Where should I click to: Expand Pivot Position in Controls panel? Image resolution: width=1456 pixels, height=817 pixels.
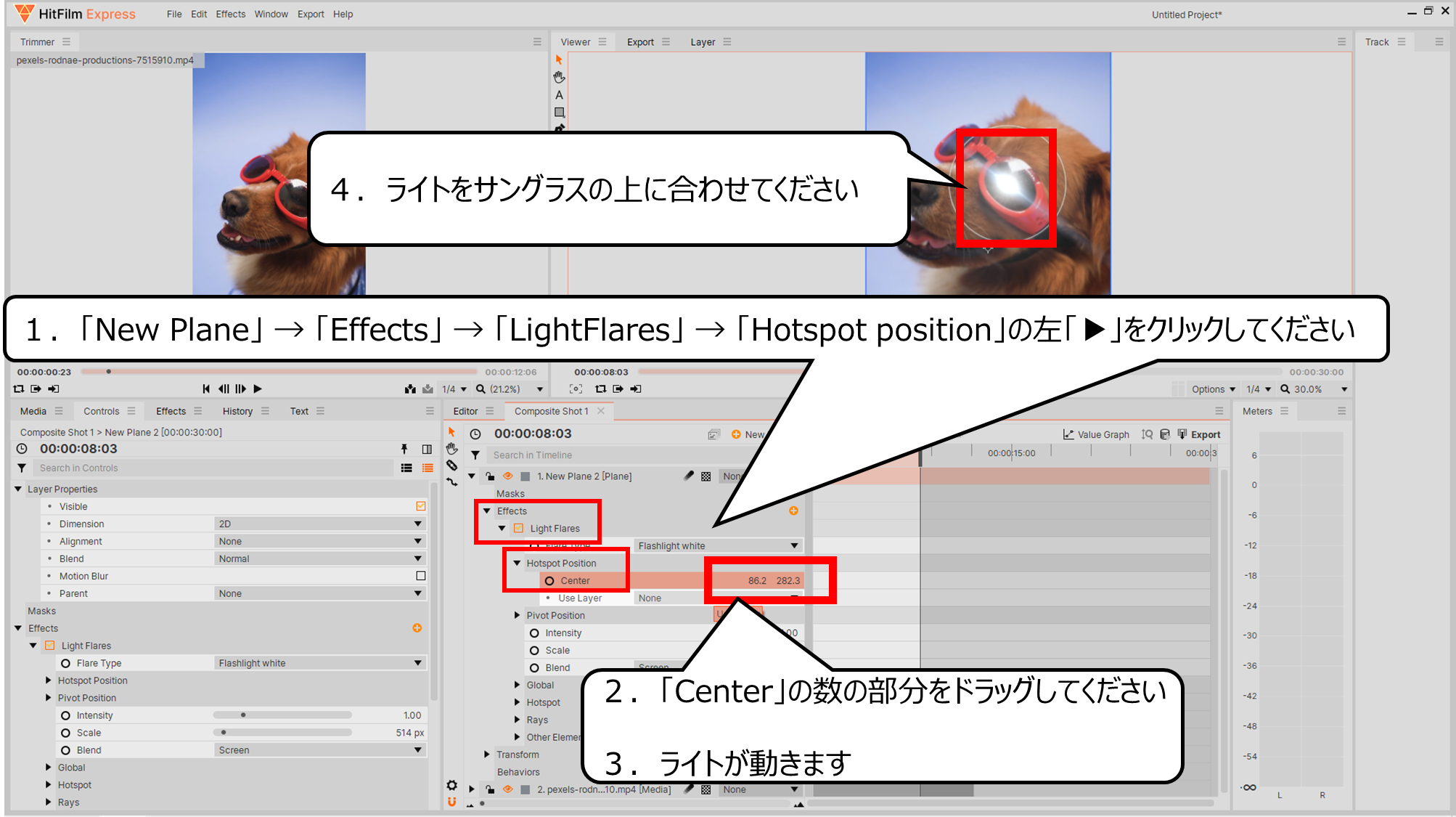(x=49, y=698)
